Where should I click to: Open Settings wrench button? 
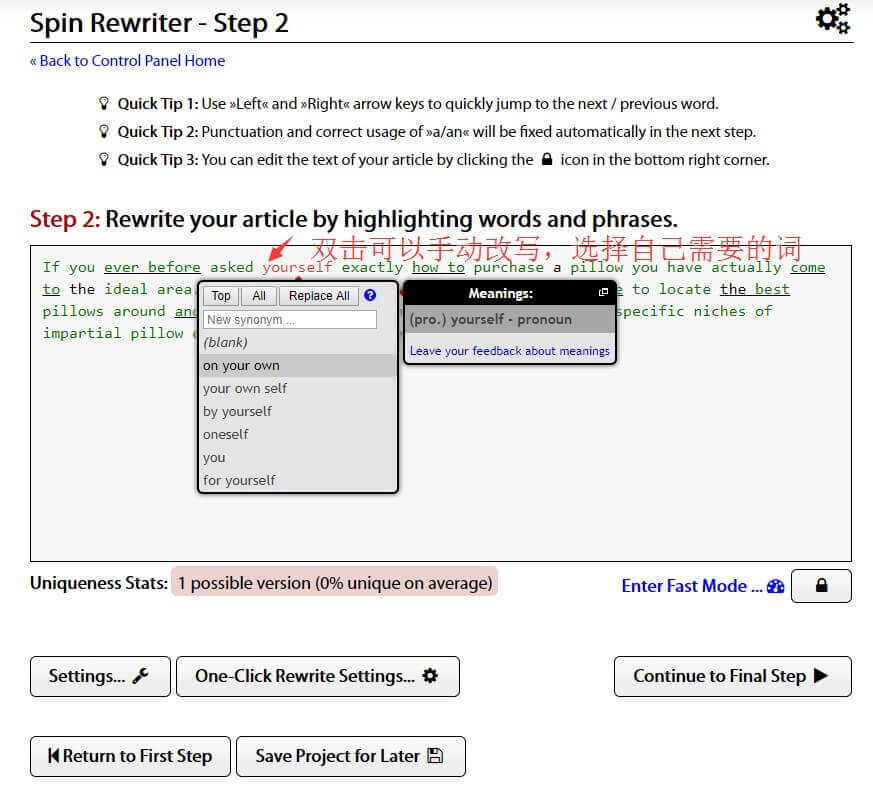point(100,676)
